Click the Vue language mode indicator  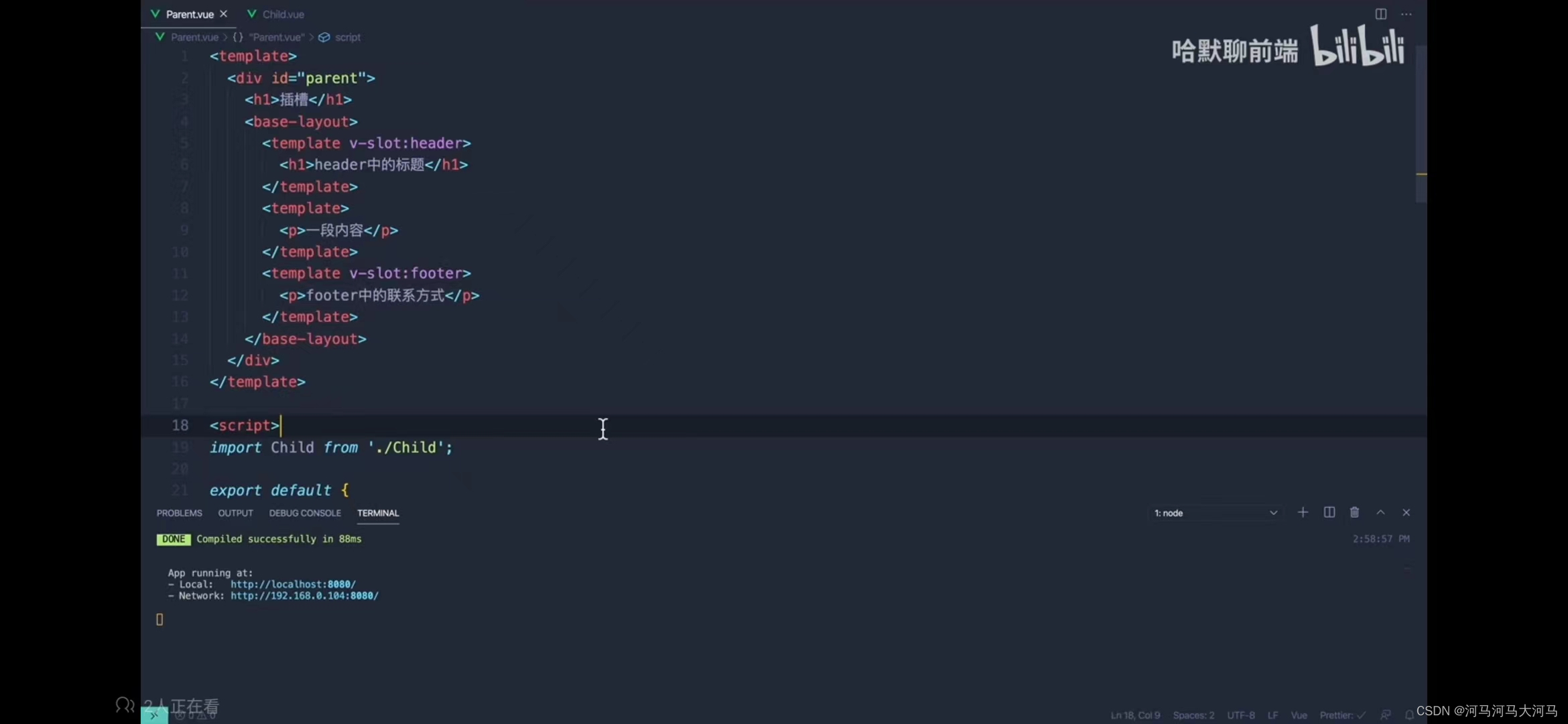coord(1299,715)
